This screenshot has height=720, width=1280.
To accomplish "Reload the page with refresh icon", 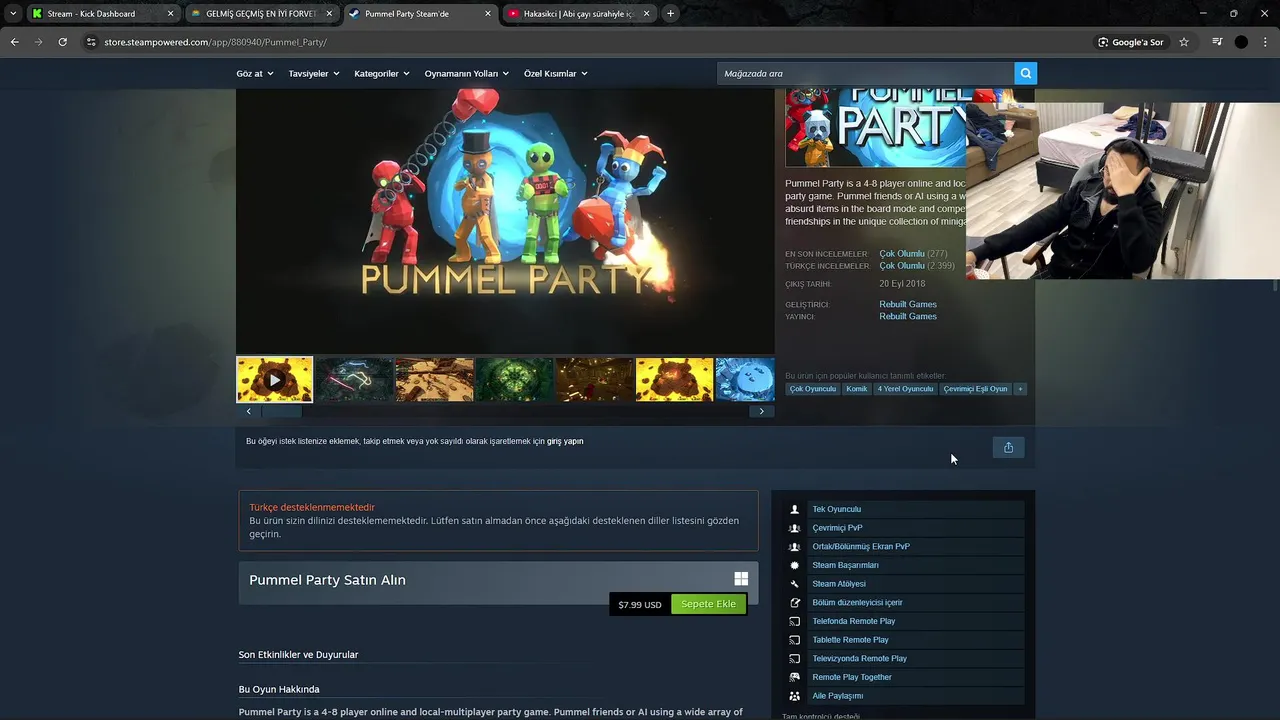I will pos(63,42).
